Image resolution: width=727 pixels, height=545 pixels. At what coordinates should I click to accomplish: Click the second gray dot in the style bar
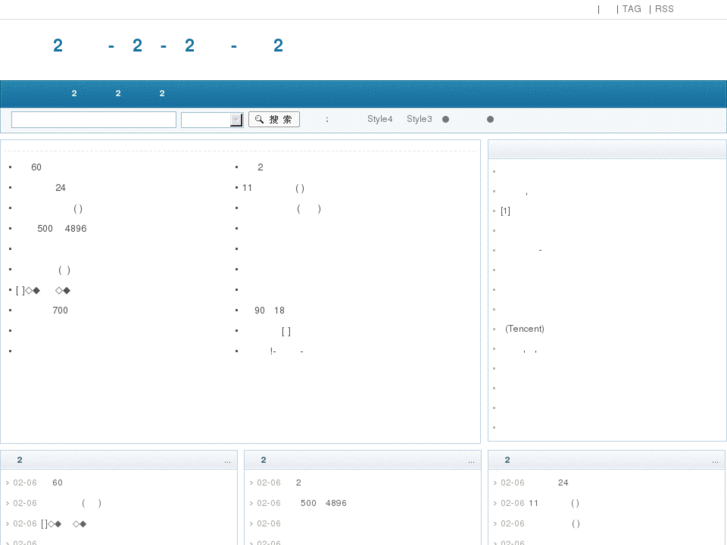click(x=490, y=120)
